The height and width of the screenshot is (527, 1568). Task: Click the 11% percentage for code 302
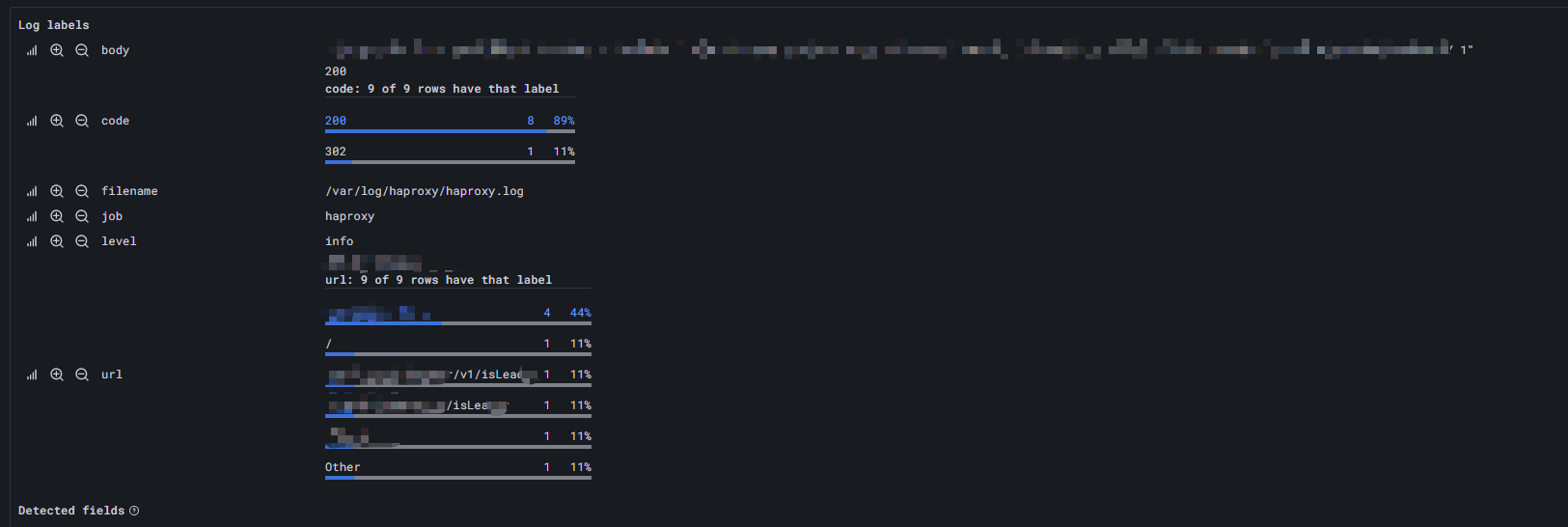564,152
